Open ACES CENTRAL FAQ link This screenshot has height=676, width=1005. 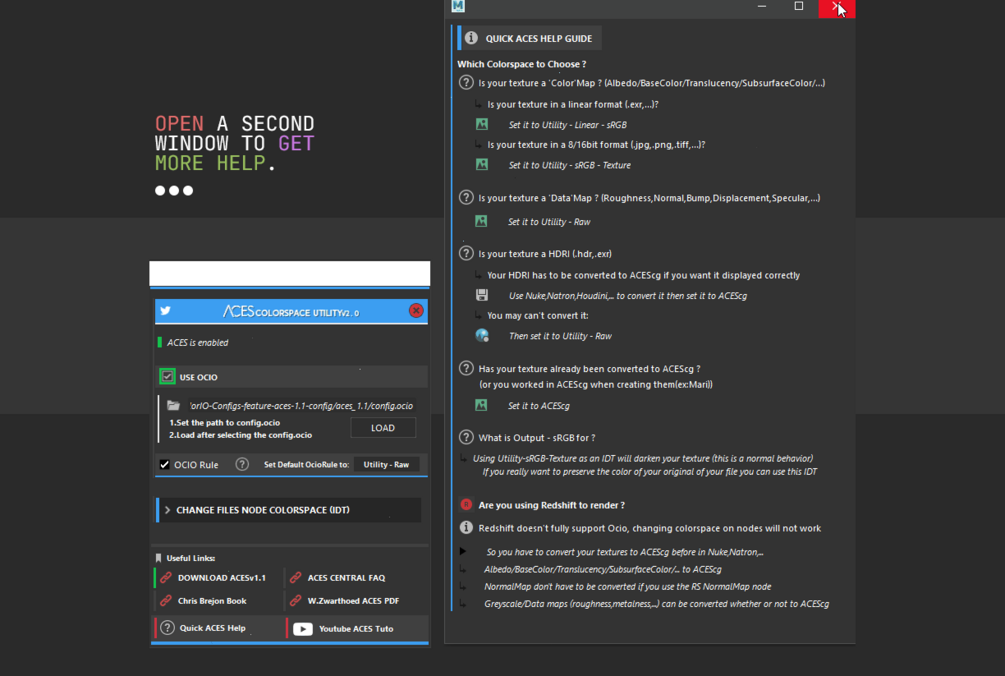(346, 578)
